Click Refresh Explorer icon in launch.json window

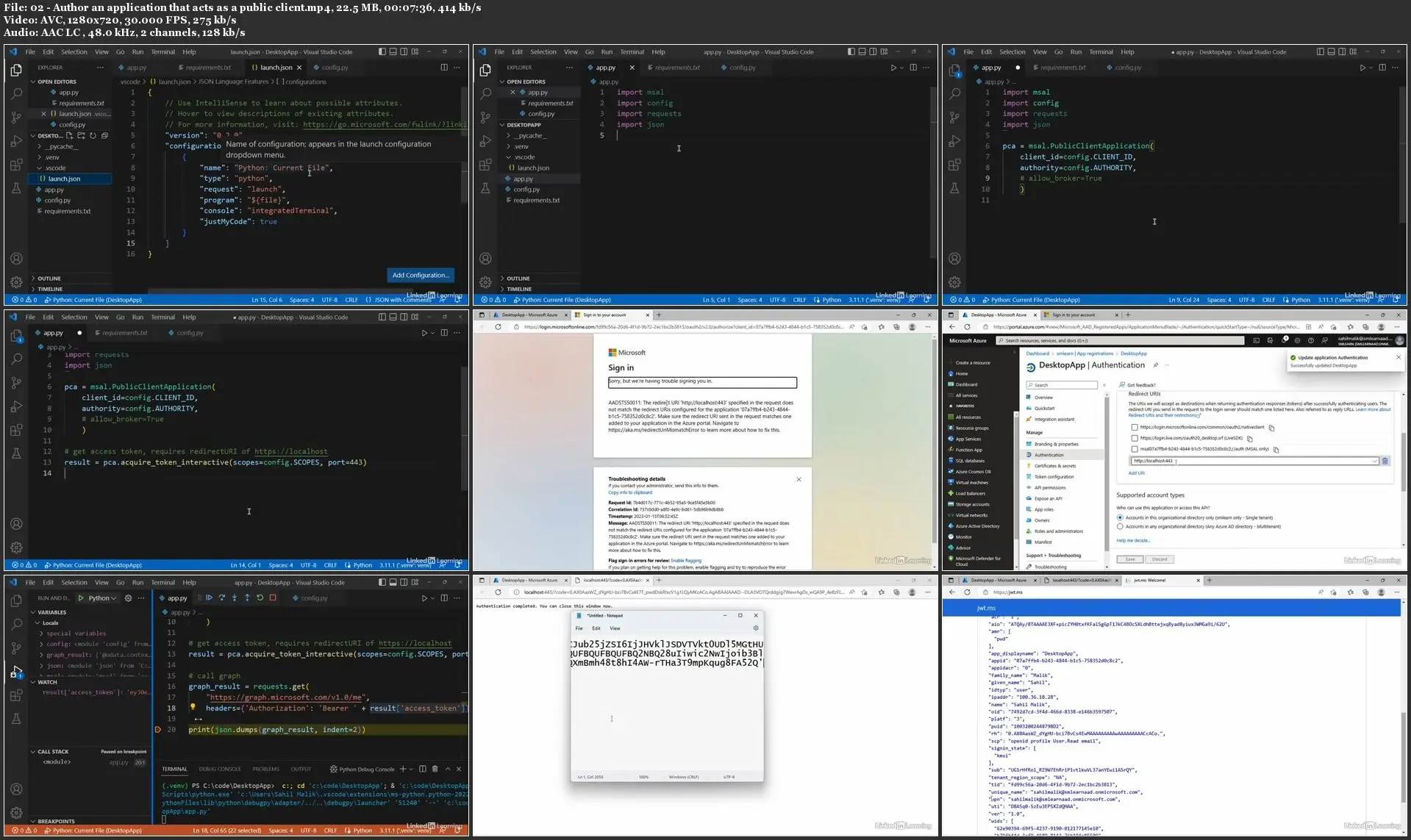pyautogui.click(x=93, y=136)
